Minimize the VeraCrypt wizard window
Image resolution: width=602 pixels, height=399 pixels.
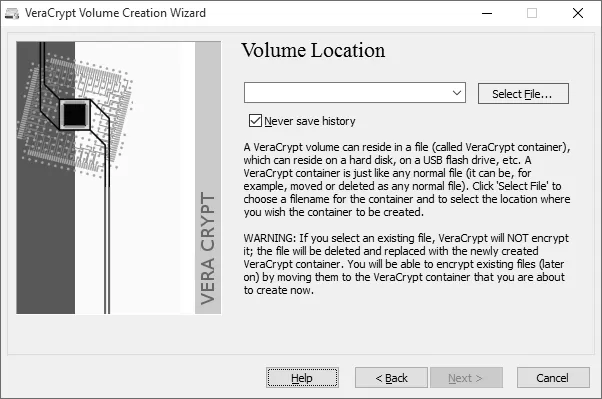[x=487, y=13]
